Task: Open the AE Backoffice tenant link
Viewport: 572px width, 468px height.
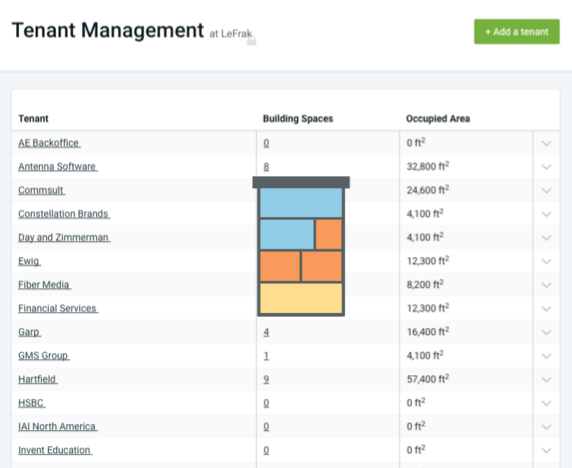Action: click(x=49, y=143)
